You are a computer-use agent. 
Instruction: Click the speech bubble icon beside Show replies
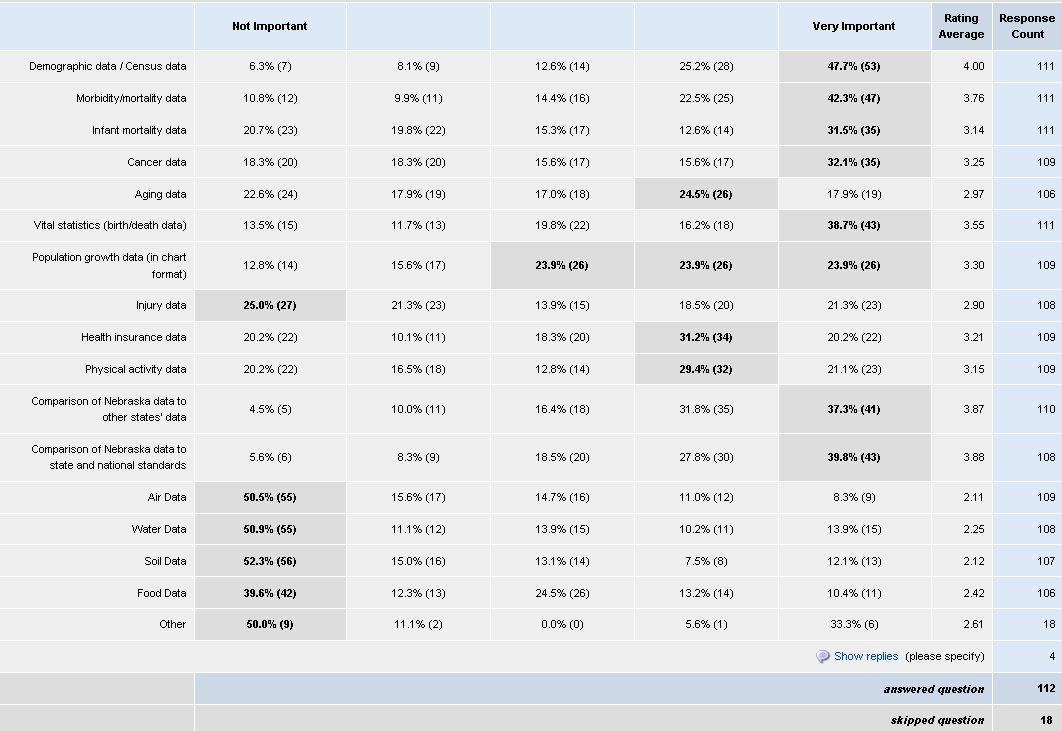coord(822,656)
